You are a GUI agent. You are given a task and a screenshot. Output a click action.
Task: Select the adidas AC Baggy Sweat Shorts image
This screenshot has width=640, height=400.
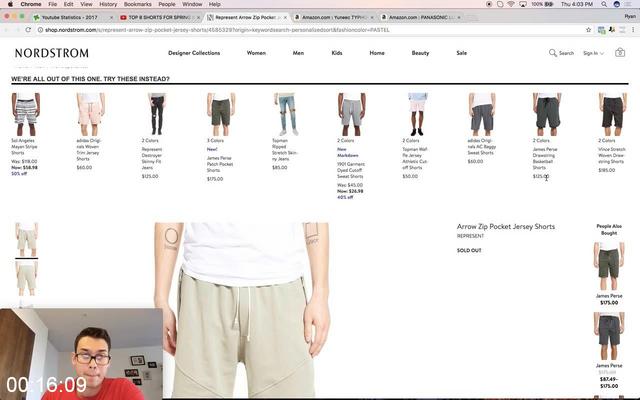coord(482,114)
